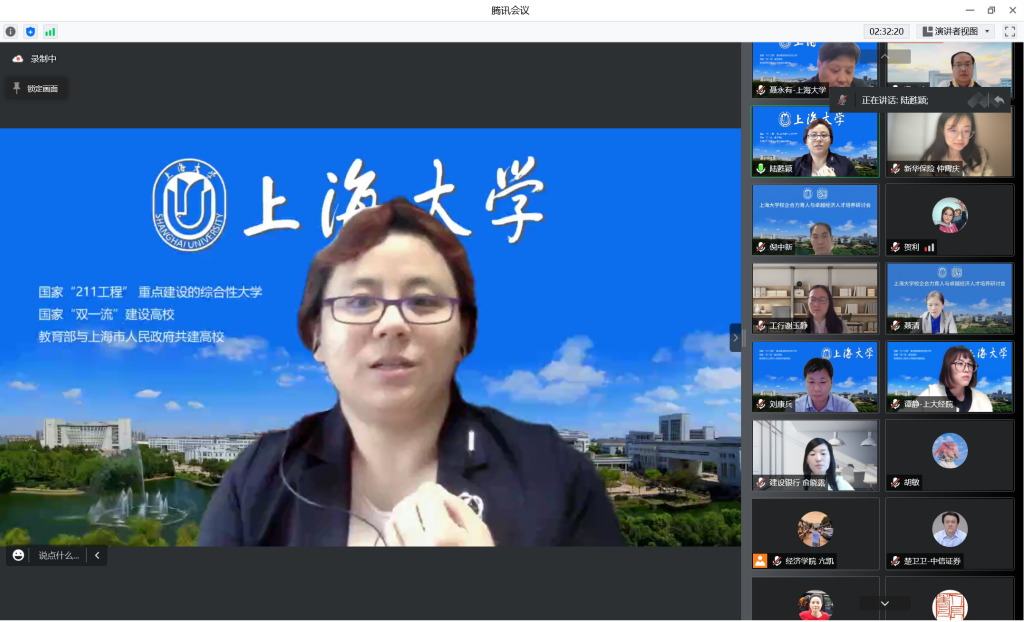
Task: Click the main speaker video of 陆甦颖
Action: [x=370, y=337]
